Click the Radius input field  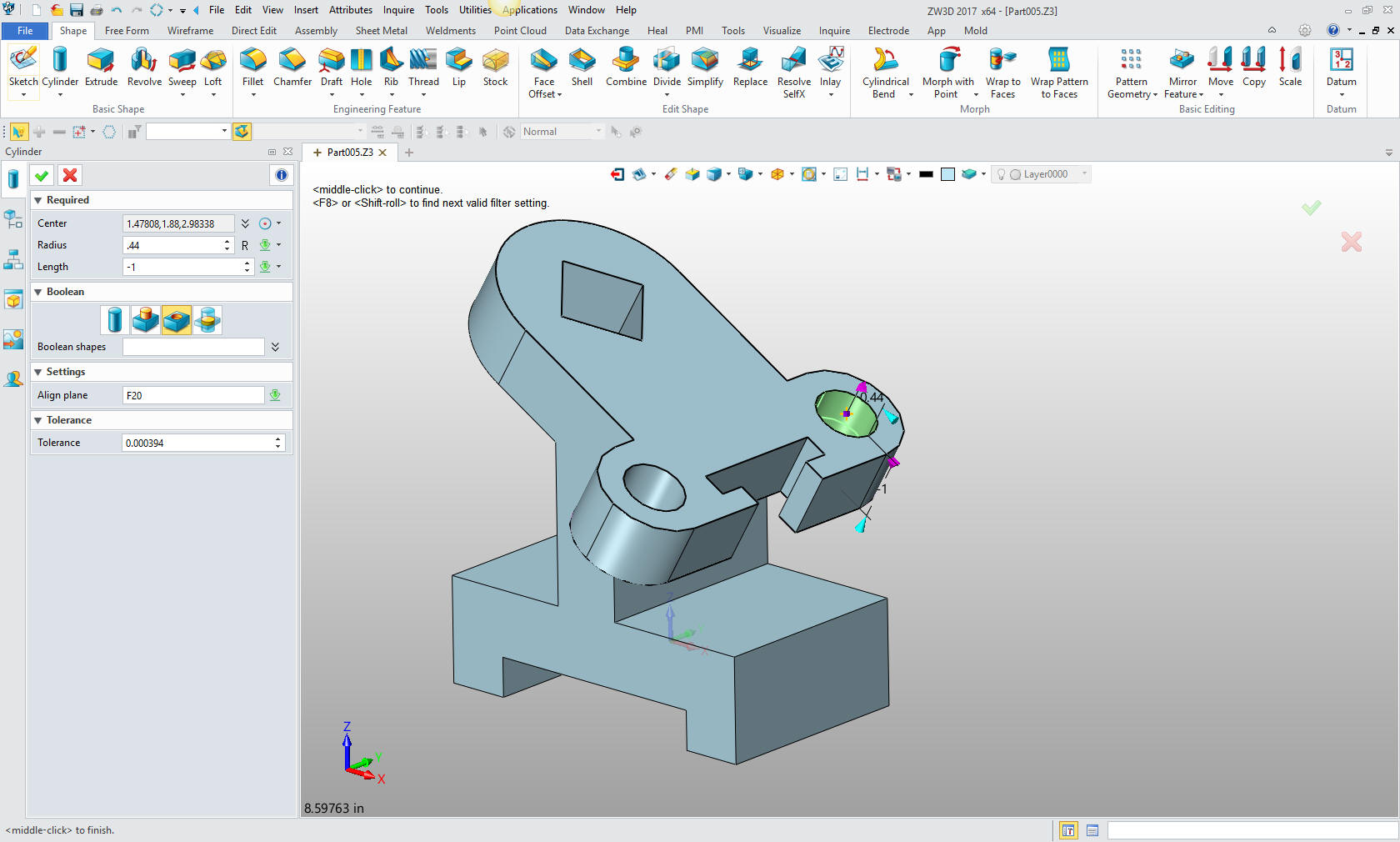[x=173, y=245]
